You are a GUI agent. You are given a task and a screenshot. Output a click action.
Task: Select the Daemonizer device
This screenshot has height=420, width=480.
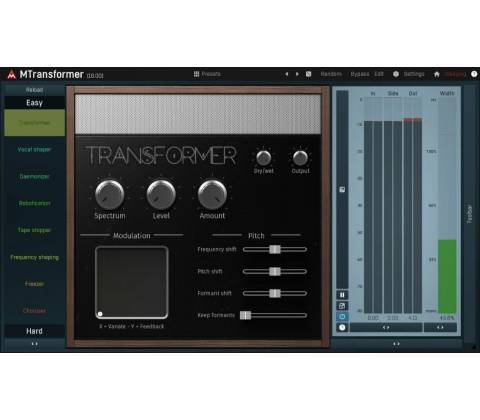click(x=34, y=176)
